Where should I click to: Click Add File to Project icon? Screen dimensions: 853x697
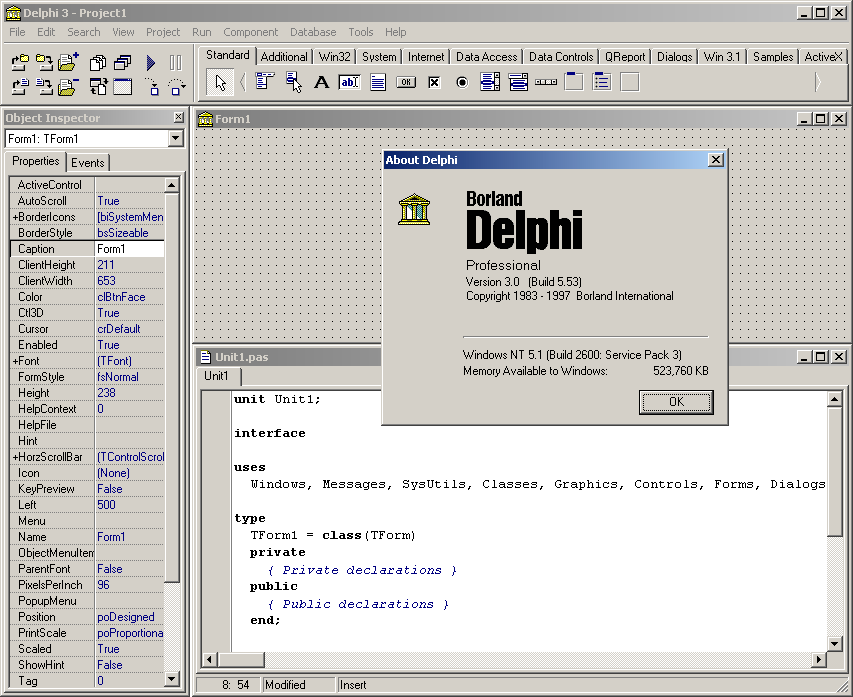pyautogui.click(x=68, y=63)
